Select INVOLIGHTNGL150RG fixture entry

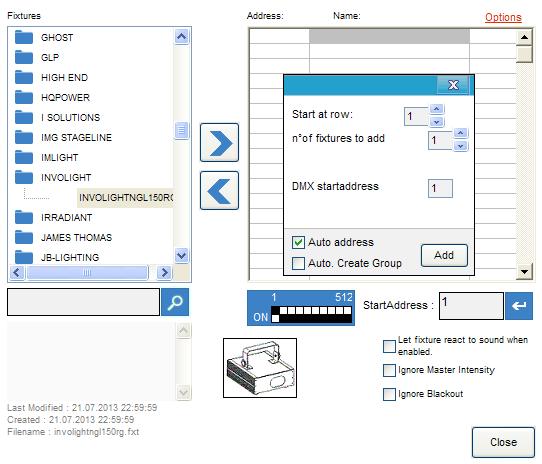point(126,198)
